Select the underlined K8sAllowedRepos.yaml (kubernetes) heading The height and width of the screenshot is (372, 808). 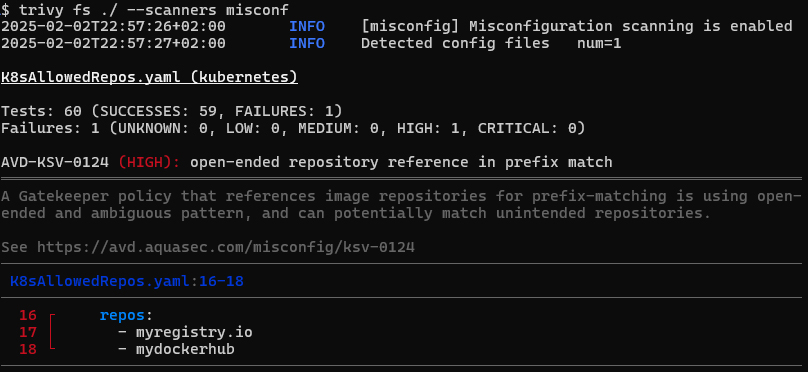(149, 77)
